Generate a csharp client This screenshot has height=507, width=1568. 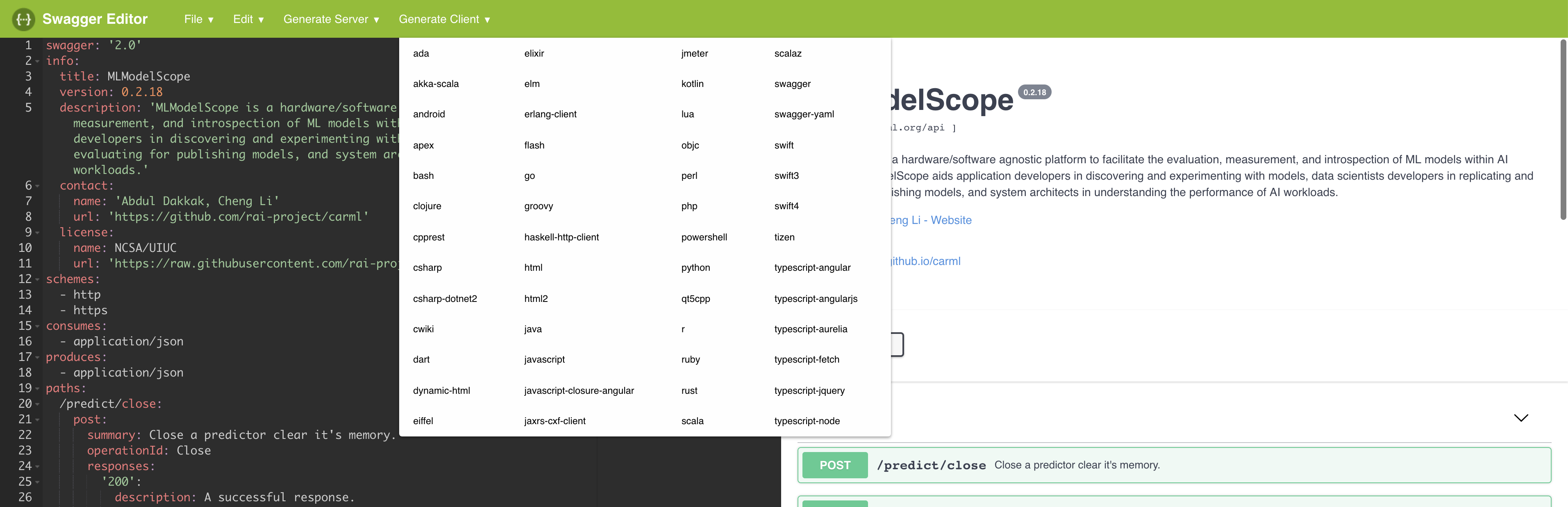[427, 268]
